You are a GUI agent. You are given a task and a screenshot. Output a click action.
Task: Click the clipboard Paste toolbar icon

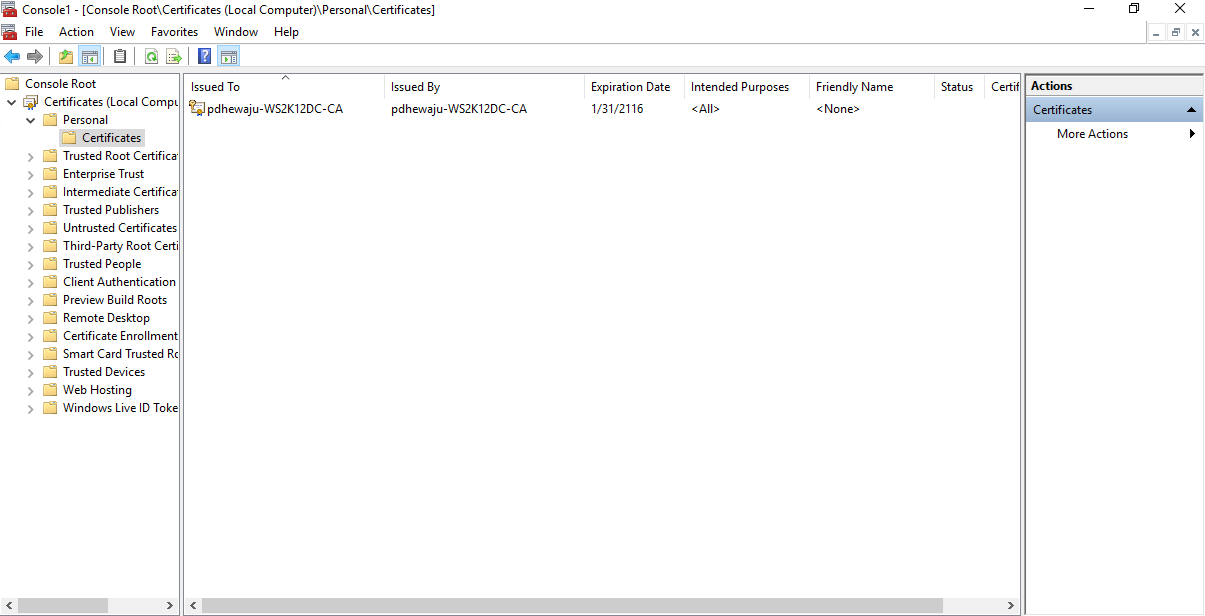[x=120, y=57]
